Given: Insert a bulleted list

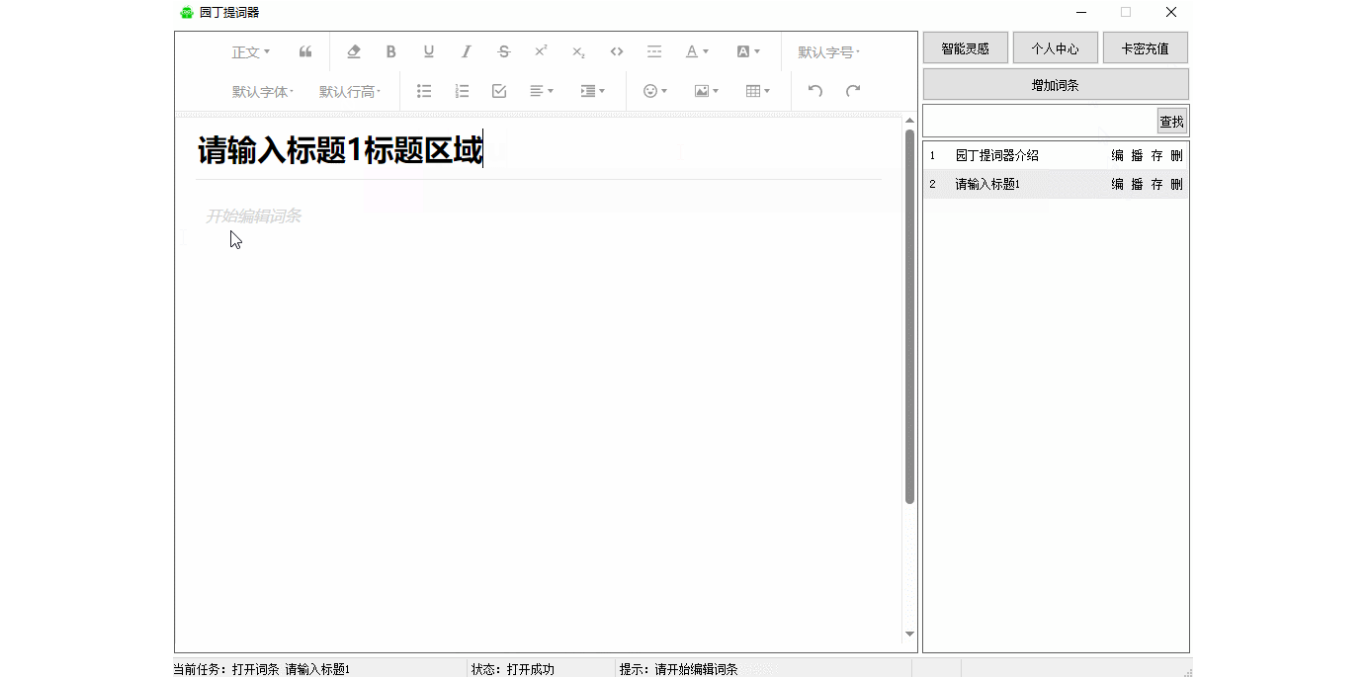Looking at the screenshot, I should [x=424, y=91].
